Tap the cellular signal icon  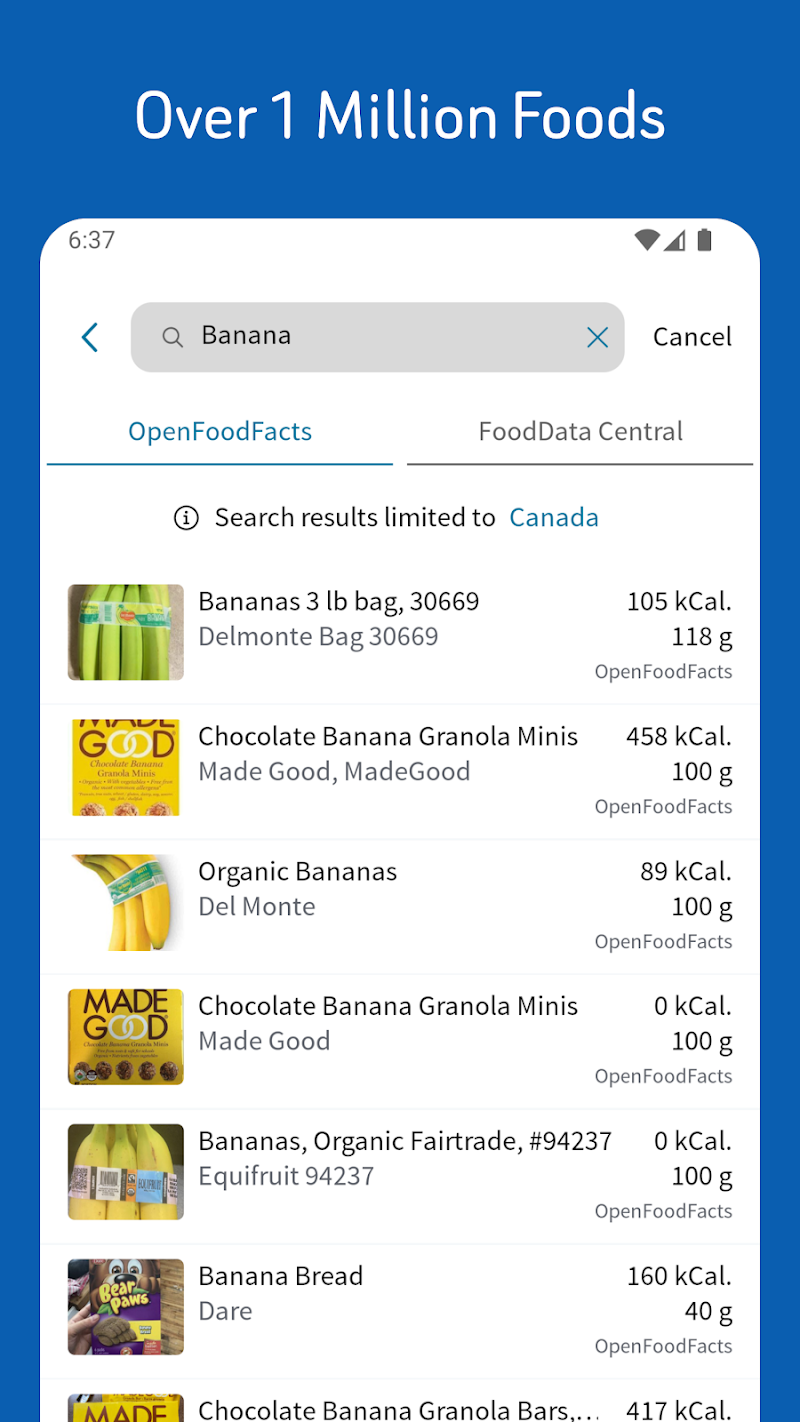(675, 240)
